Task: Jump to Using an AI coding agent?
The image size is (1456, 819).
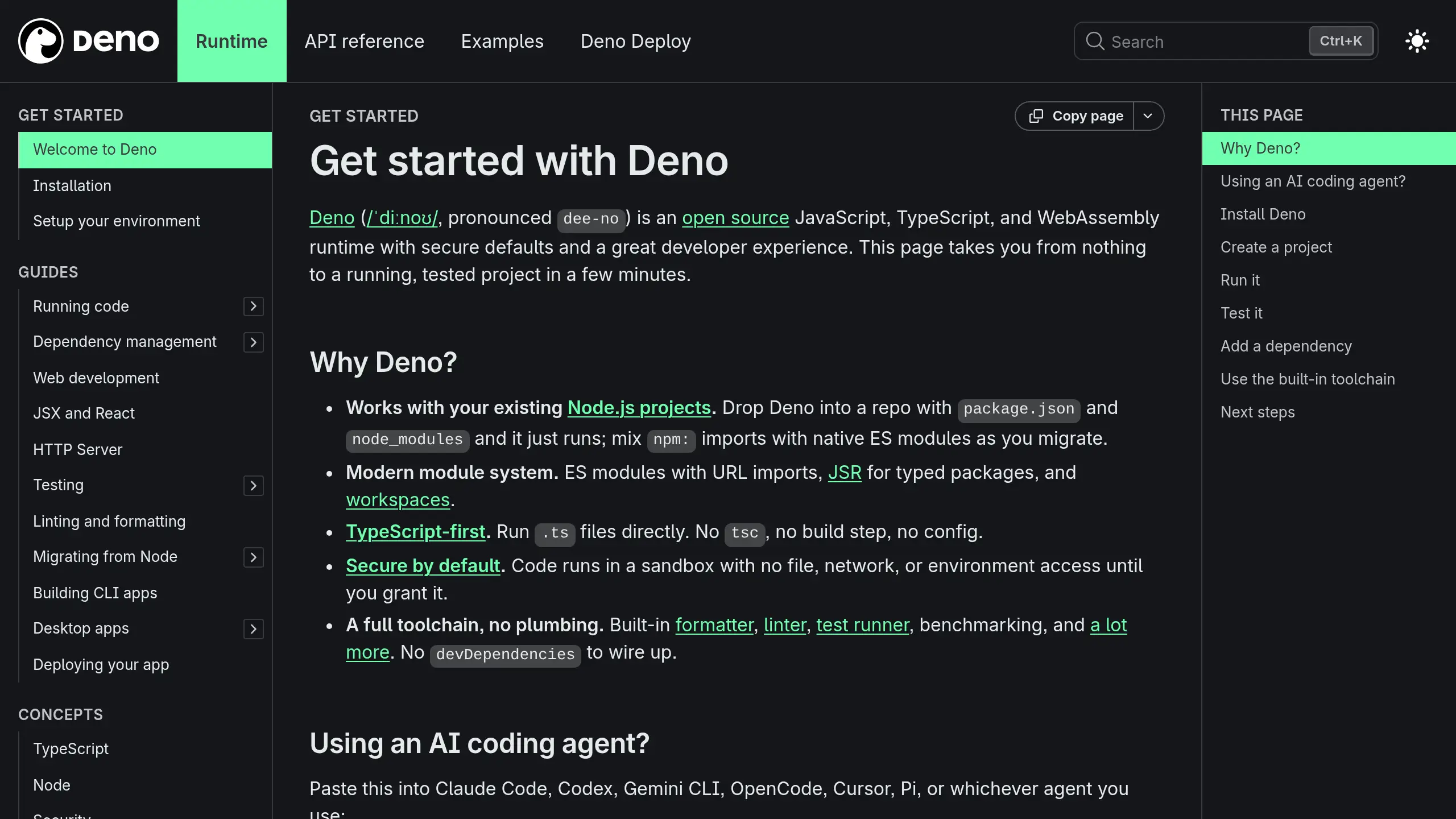Action: [x=1313, y=181]
